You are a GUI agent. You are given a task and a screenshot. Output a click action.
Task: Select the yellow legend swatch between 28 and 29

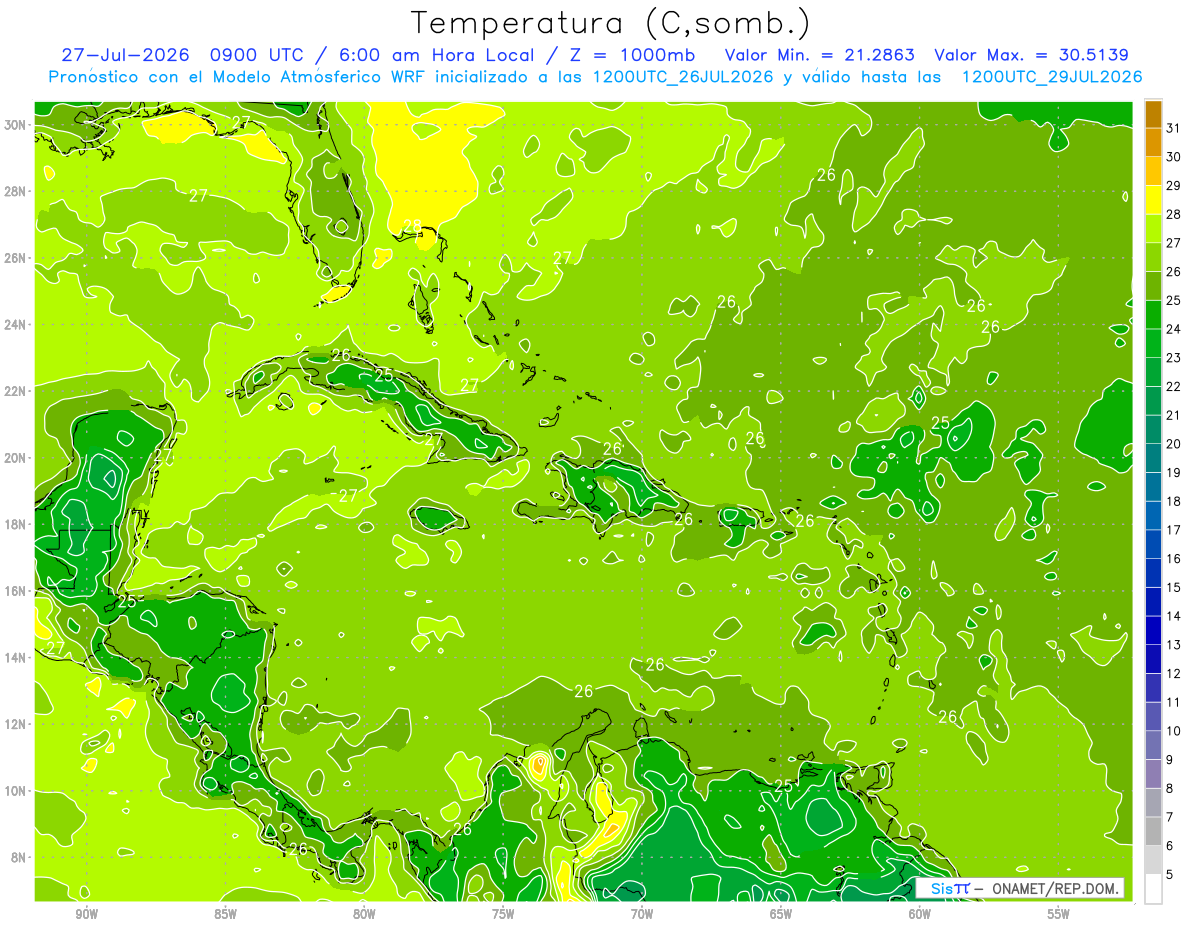[1153, 200]
